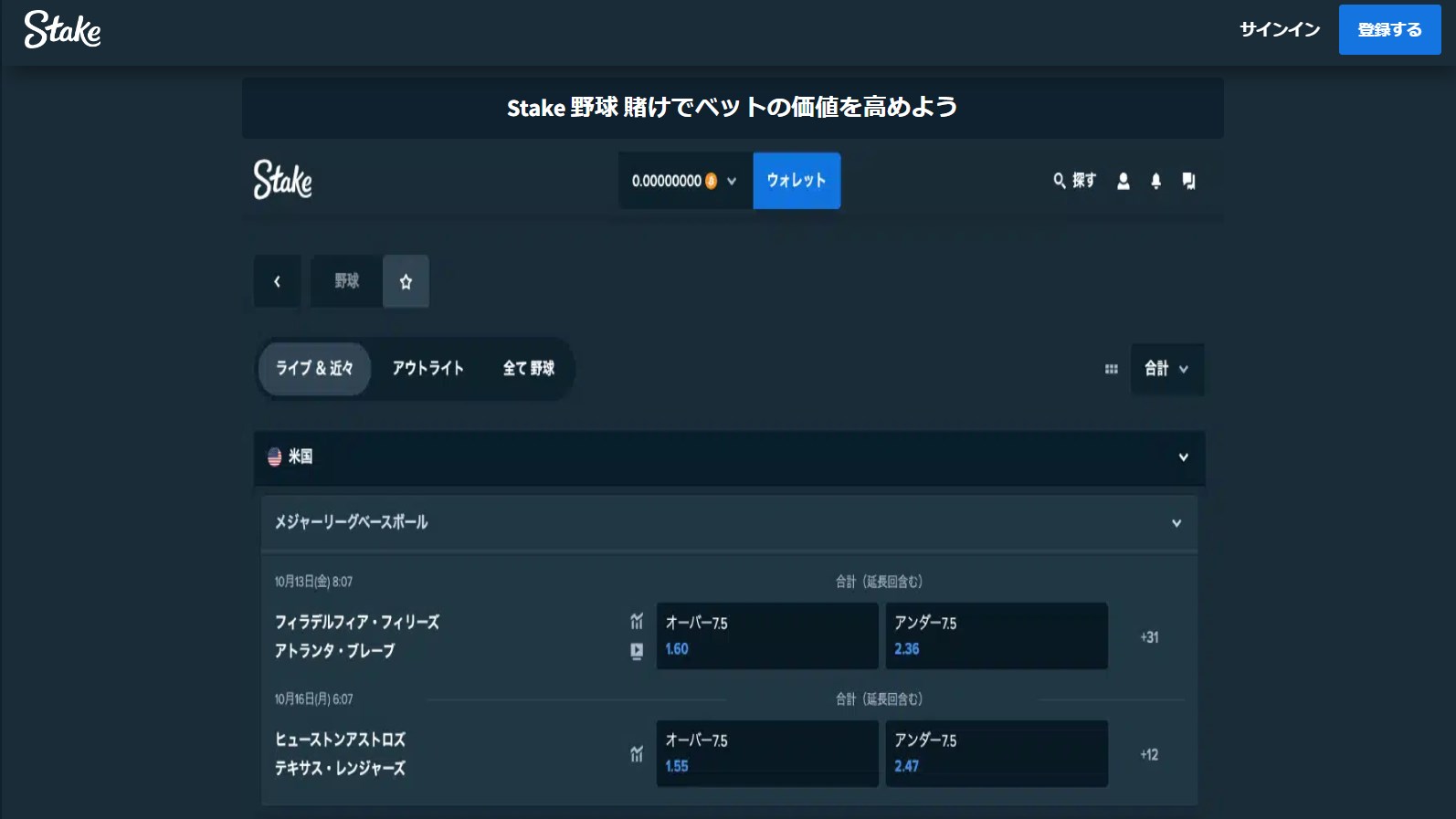The image size is (1456, 819).
Task: Open ヒューストンアストロズ match
Action: (340, 740)
